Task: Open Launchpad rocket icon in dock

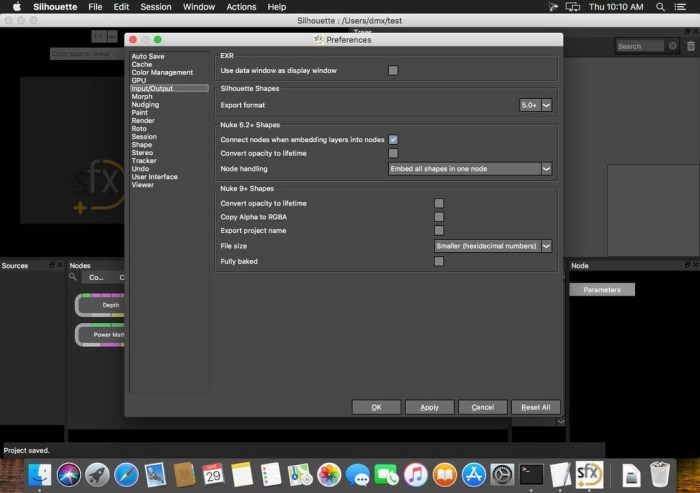Action: tap(97, 475)
